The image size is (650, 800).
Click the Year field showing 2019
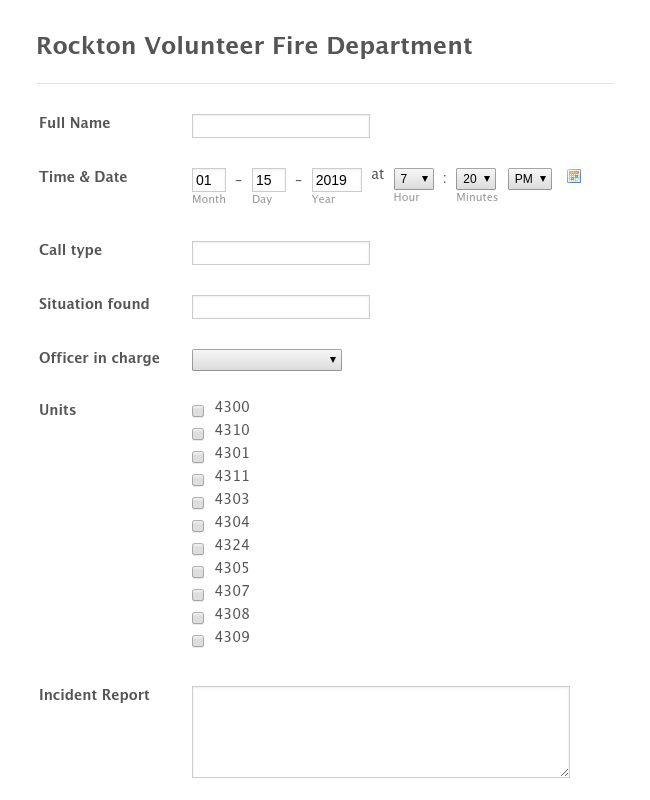(x=337, y=180)
